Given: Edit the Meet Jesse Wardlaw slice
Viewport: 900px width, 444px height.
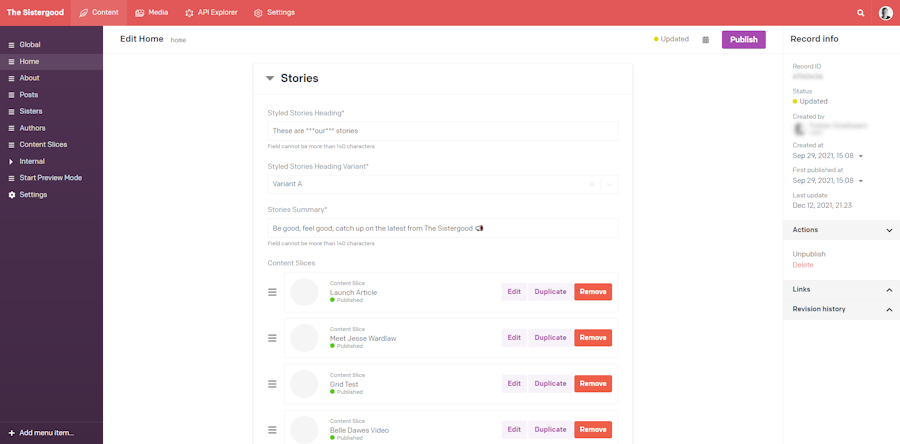Looking at the screenshot, I should 514,338.
